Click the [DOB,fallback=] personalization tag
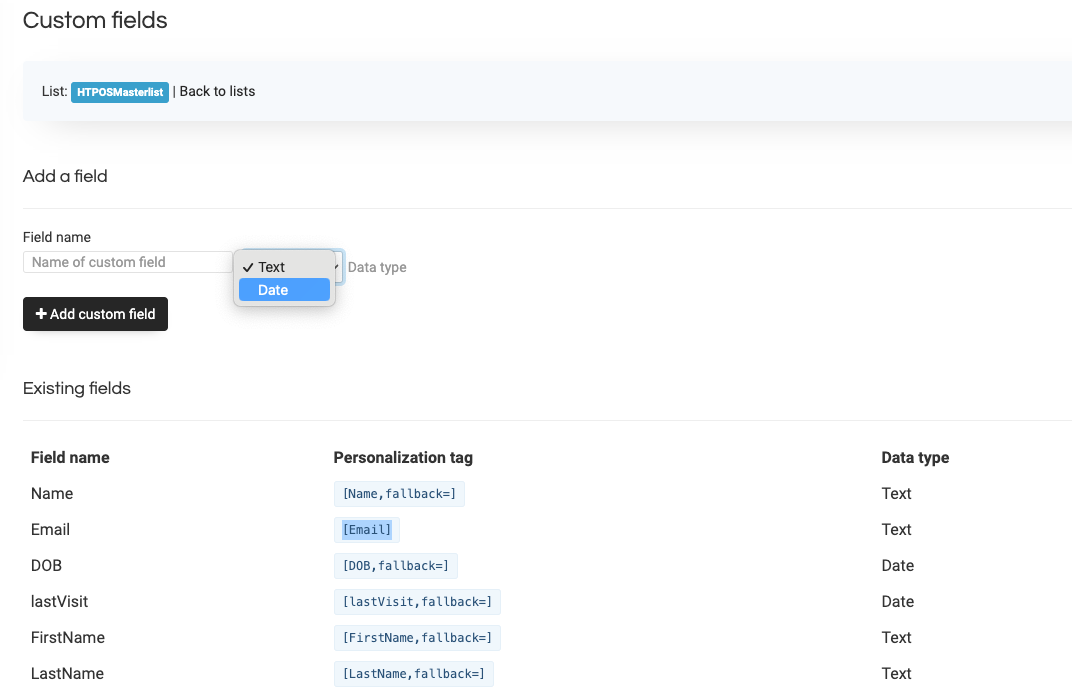The image size is (1072, 692). pyautogui.click(x=396, y=566)
